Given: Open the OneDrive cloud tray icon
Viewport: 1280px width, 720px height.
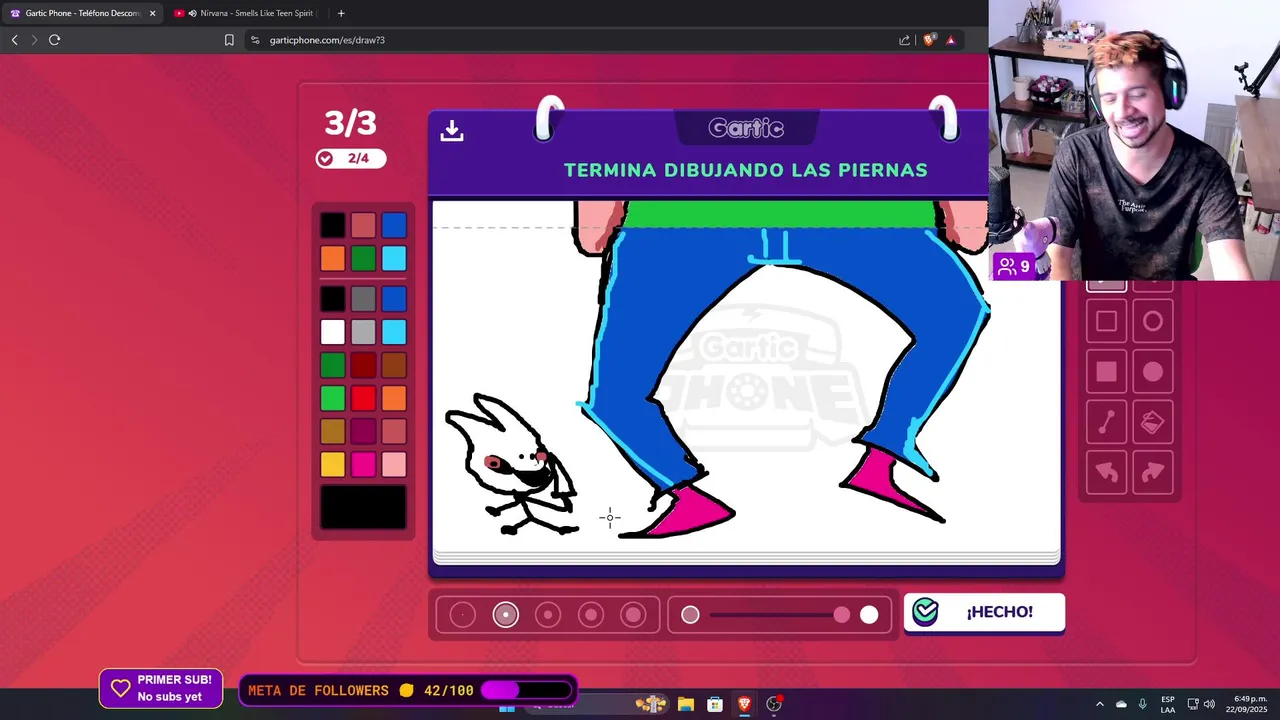Looking at the screenshot, I should (x=1121, y=704).
